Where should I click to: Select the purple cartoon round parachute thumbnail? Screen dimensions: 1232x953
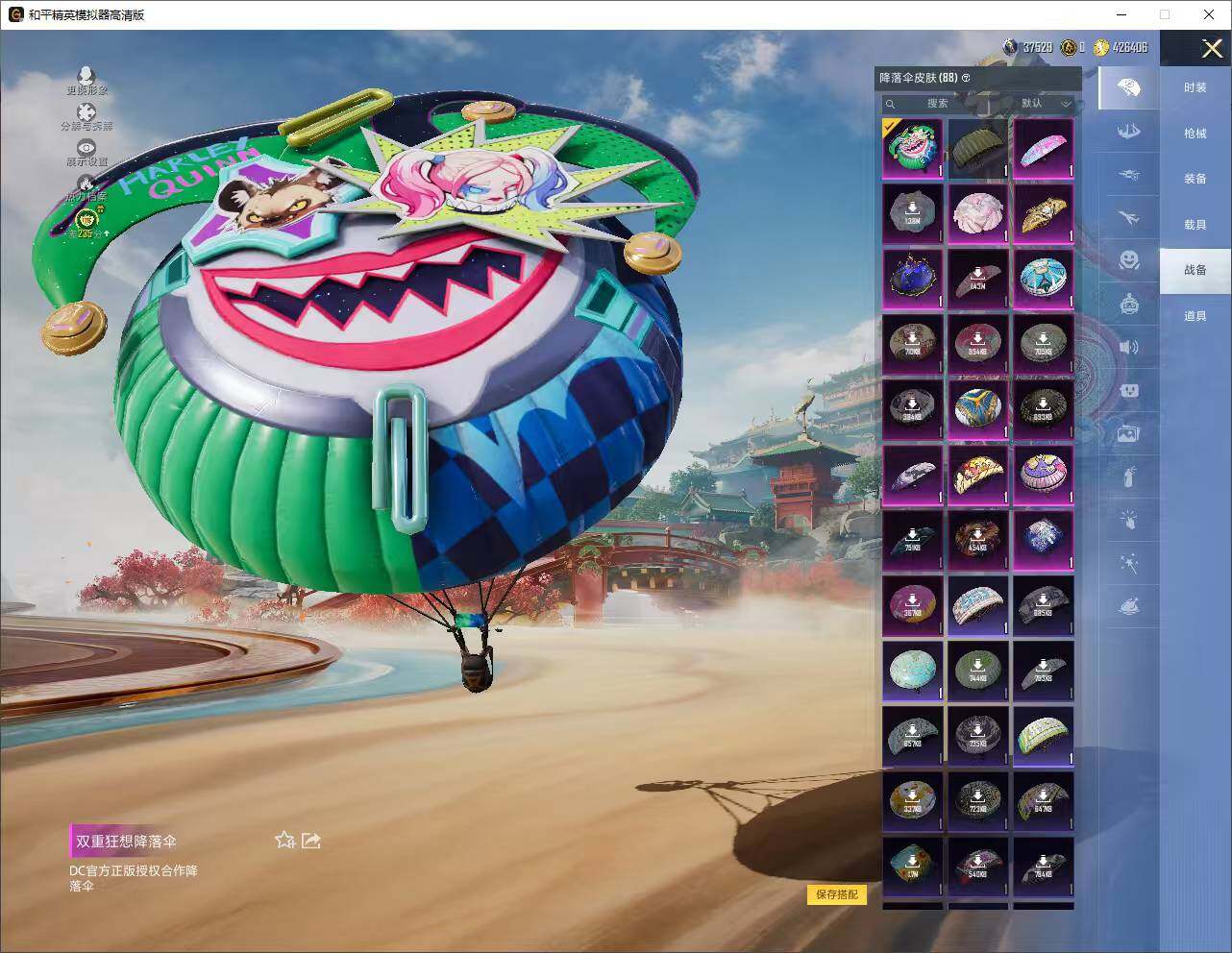(1043, 475)
